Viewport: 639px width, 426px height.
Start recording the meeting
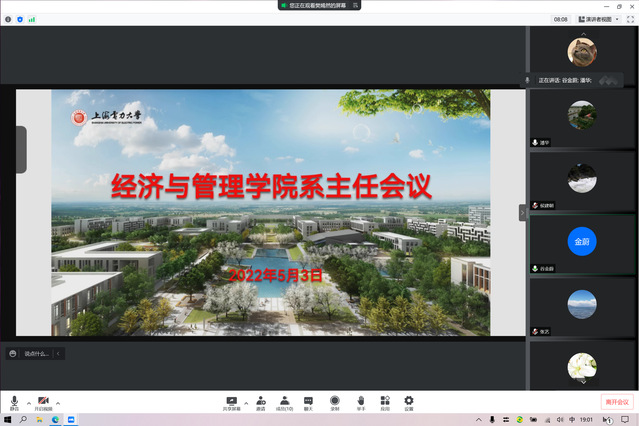(x=335, y=401)
